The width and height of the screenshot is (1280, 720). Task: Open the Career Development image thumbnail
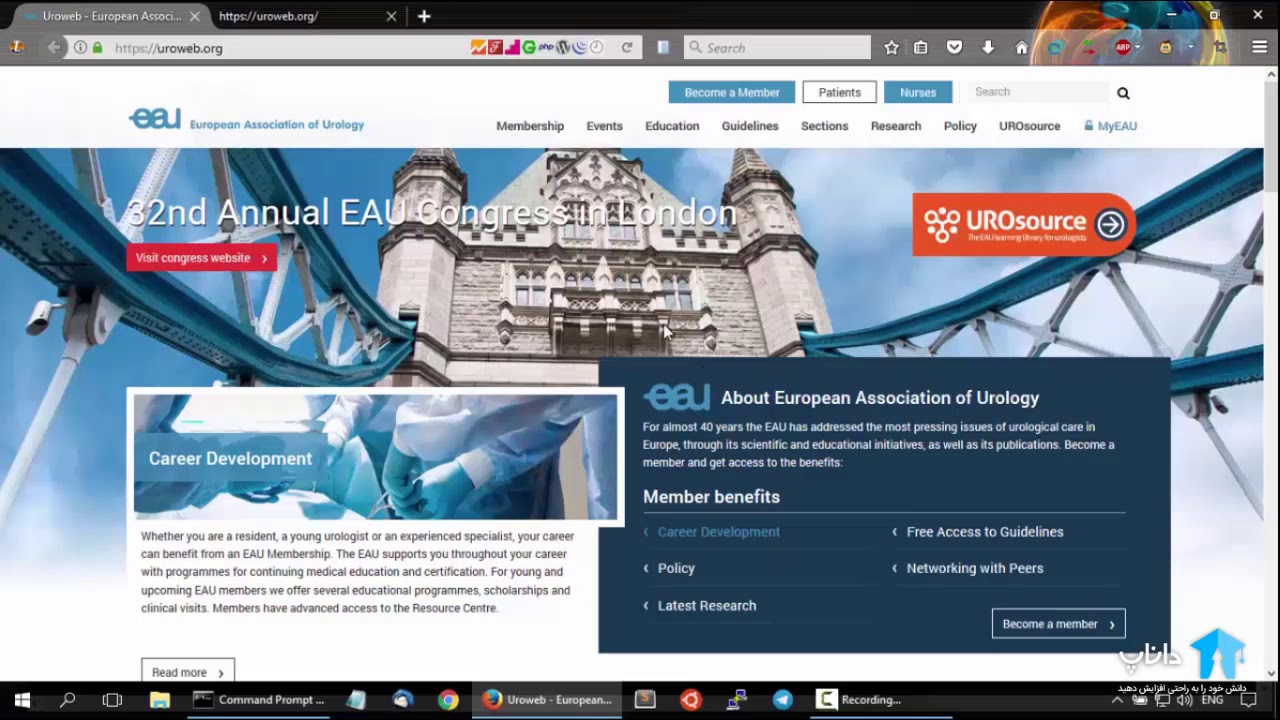pyautogui.click(x=376, y=457)
